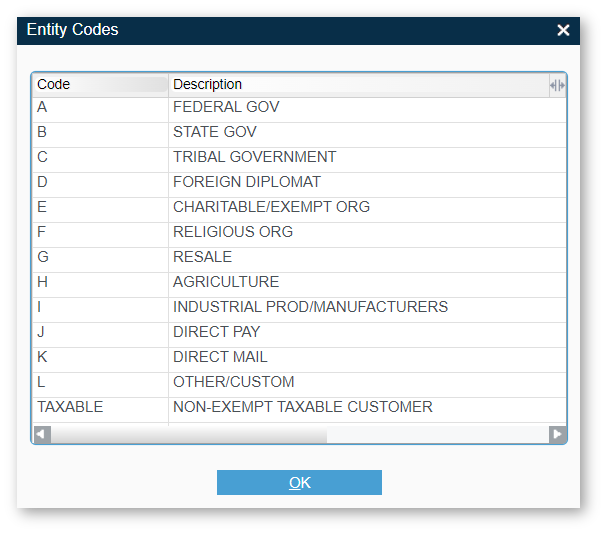Select code G cell
606x534 pixels.
pyautogui.click(x=100, y=260)
